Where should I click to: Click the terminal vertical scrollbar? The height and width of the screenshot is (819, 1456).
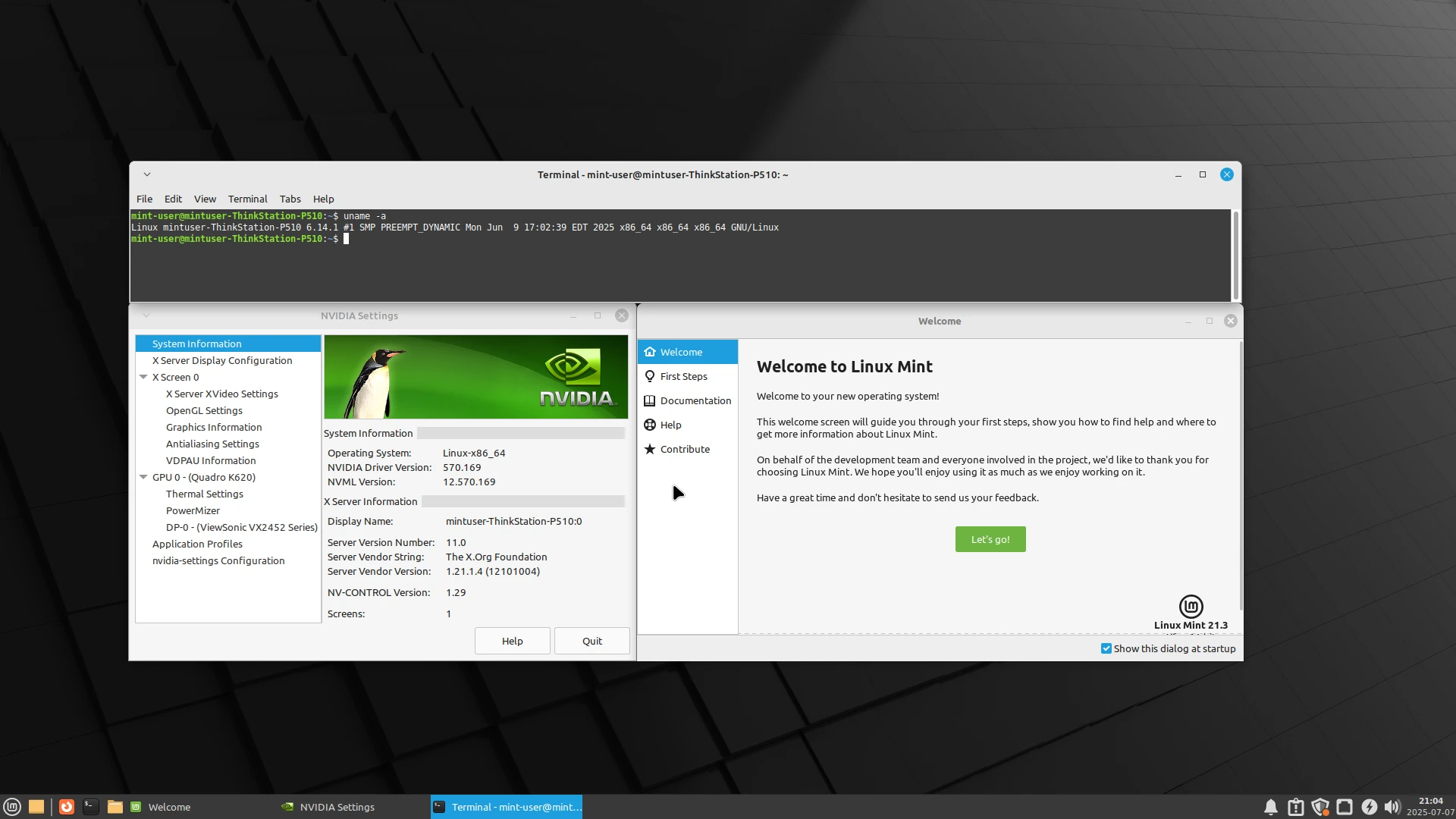click(x=1235, y=256)
